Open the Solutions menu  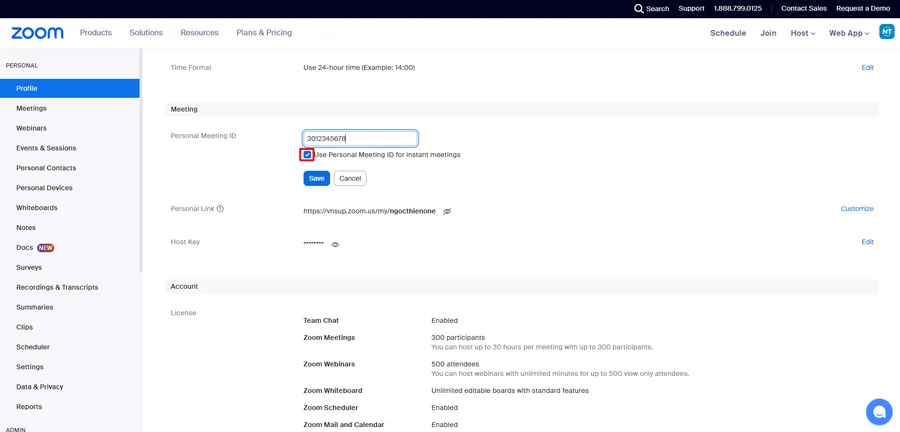[x=146, y=33]
